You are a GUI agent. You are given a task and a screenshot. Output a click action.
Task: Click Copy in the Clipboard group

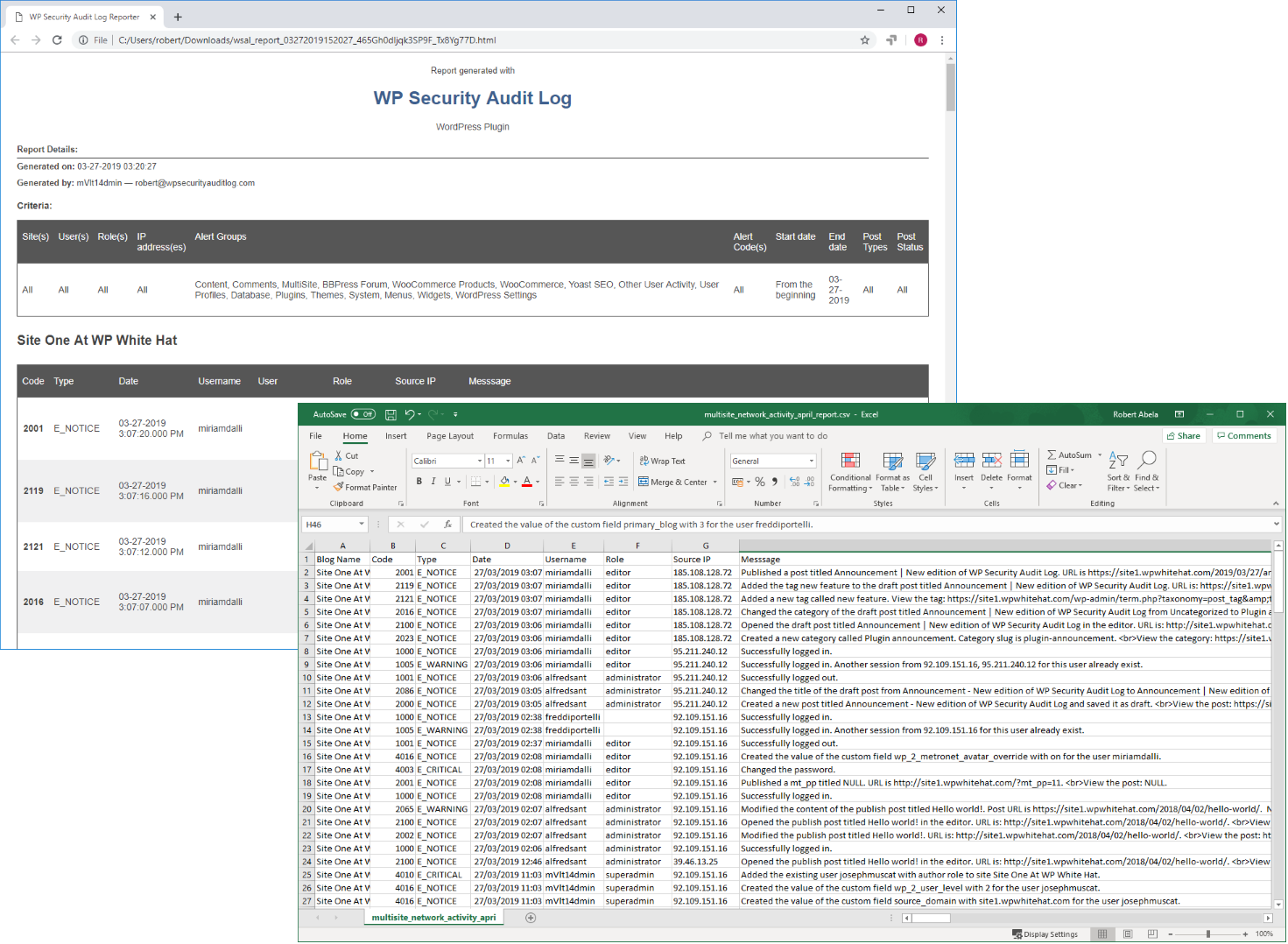(x=349, y=472)
